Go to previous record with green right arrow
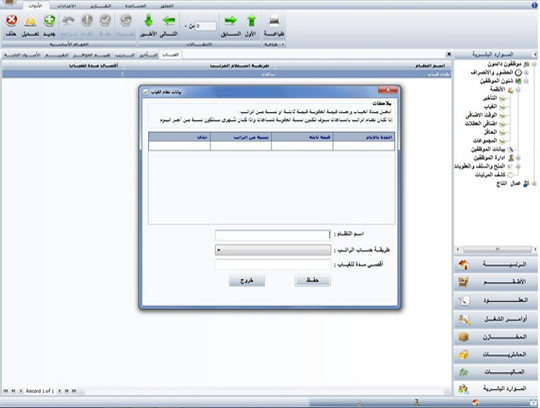 coord(231,21)
